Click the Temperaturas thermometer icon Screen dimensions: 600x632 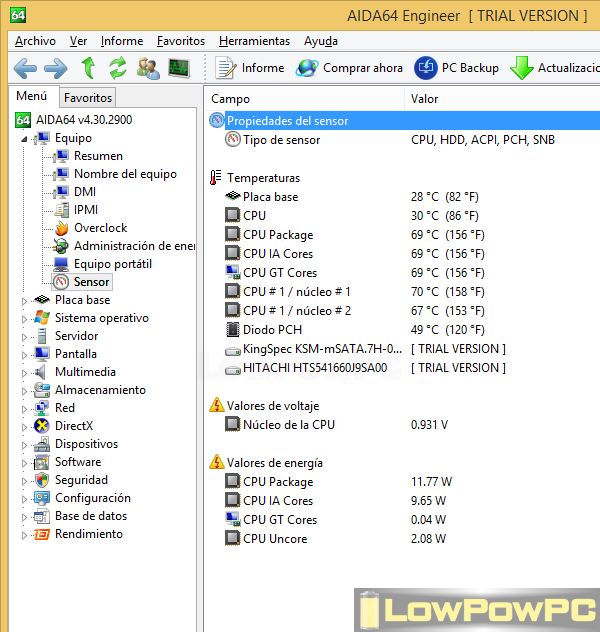point(216,177)
